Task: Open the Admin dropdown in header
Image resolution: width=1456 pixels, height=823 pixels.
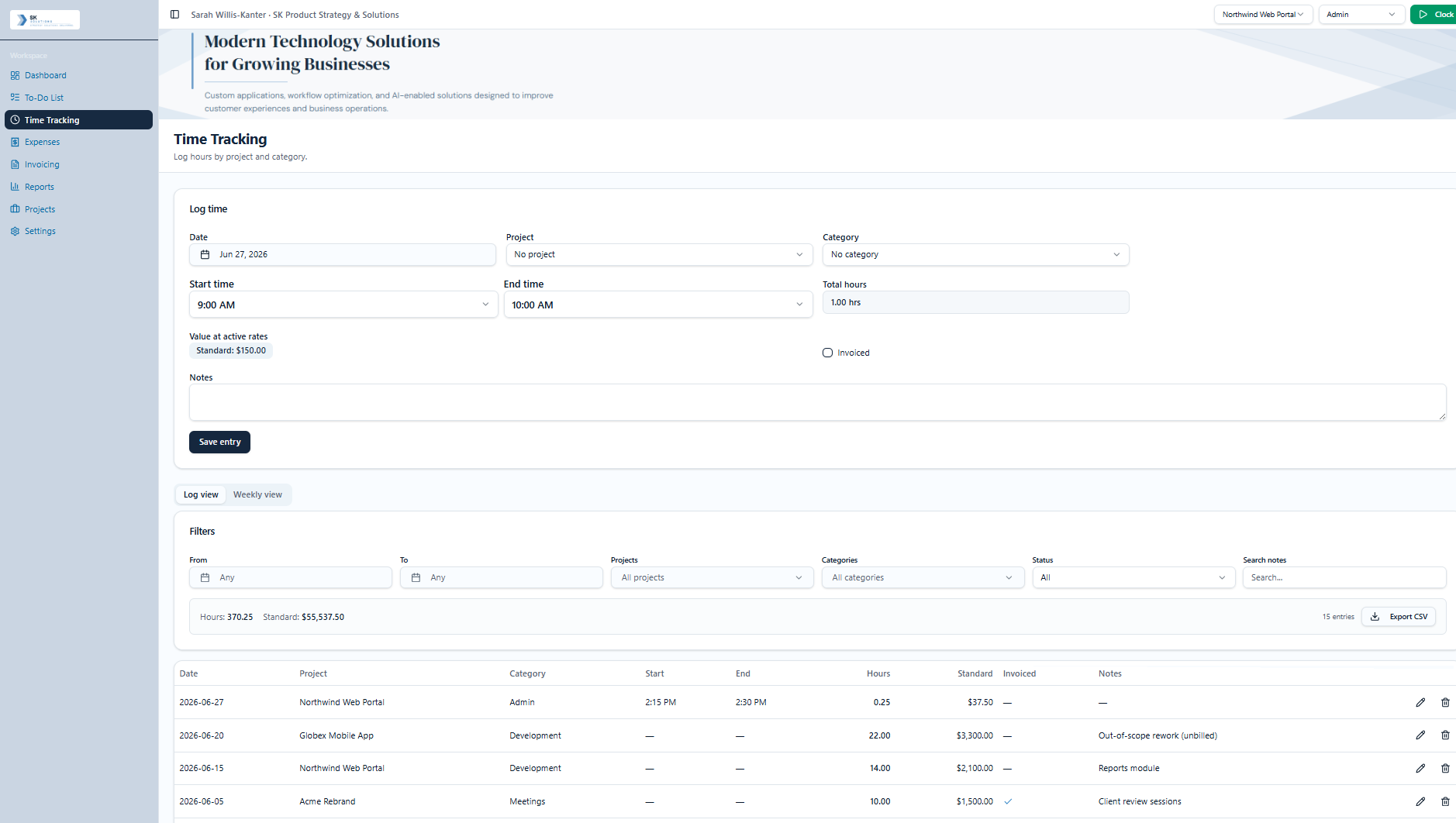Action: click(x=1361, y=15)
